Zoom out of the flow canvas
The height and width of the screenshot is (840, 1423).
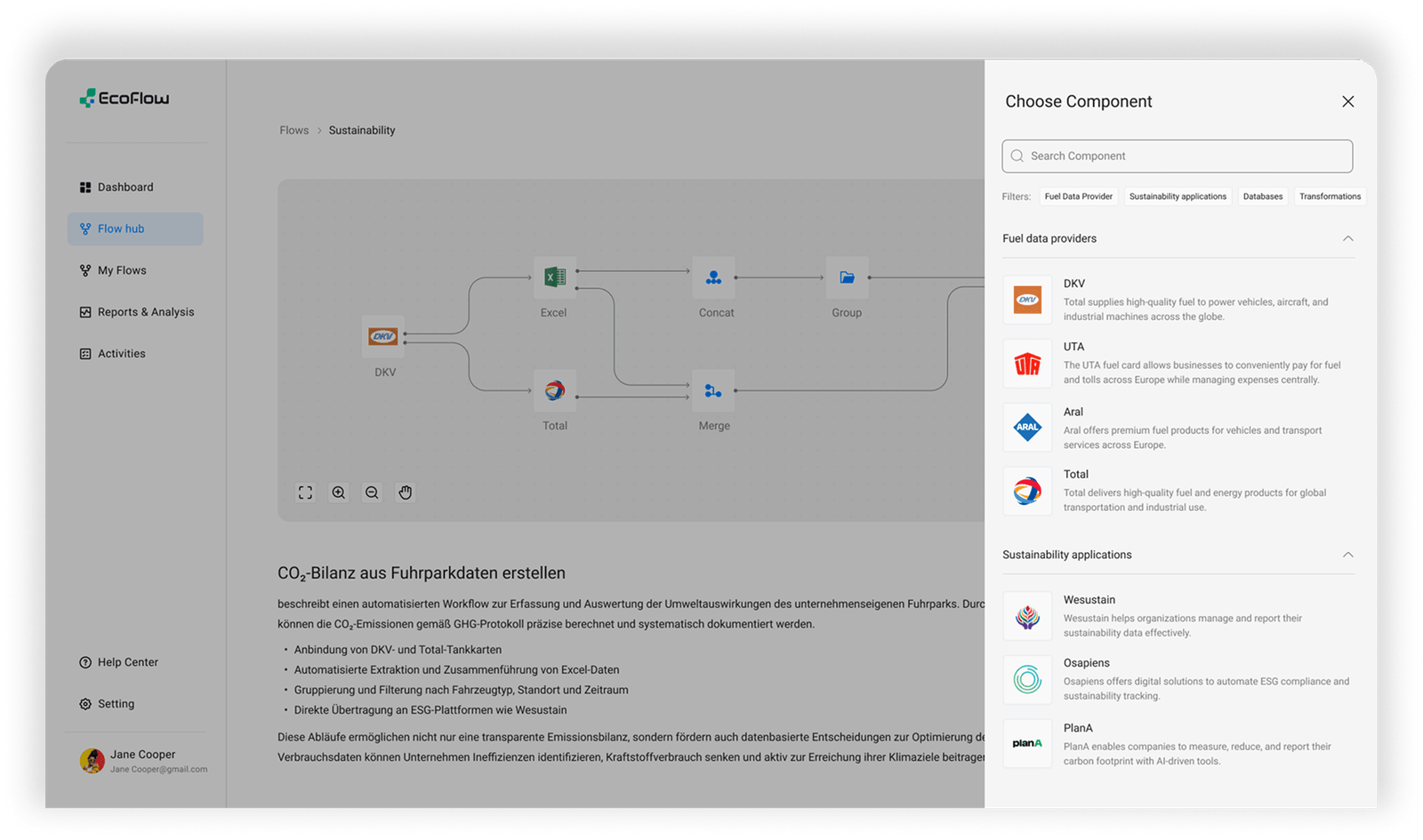pos(372,492)
